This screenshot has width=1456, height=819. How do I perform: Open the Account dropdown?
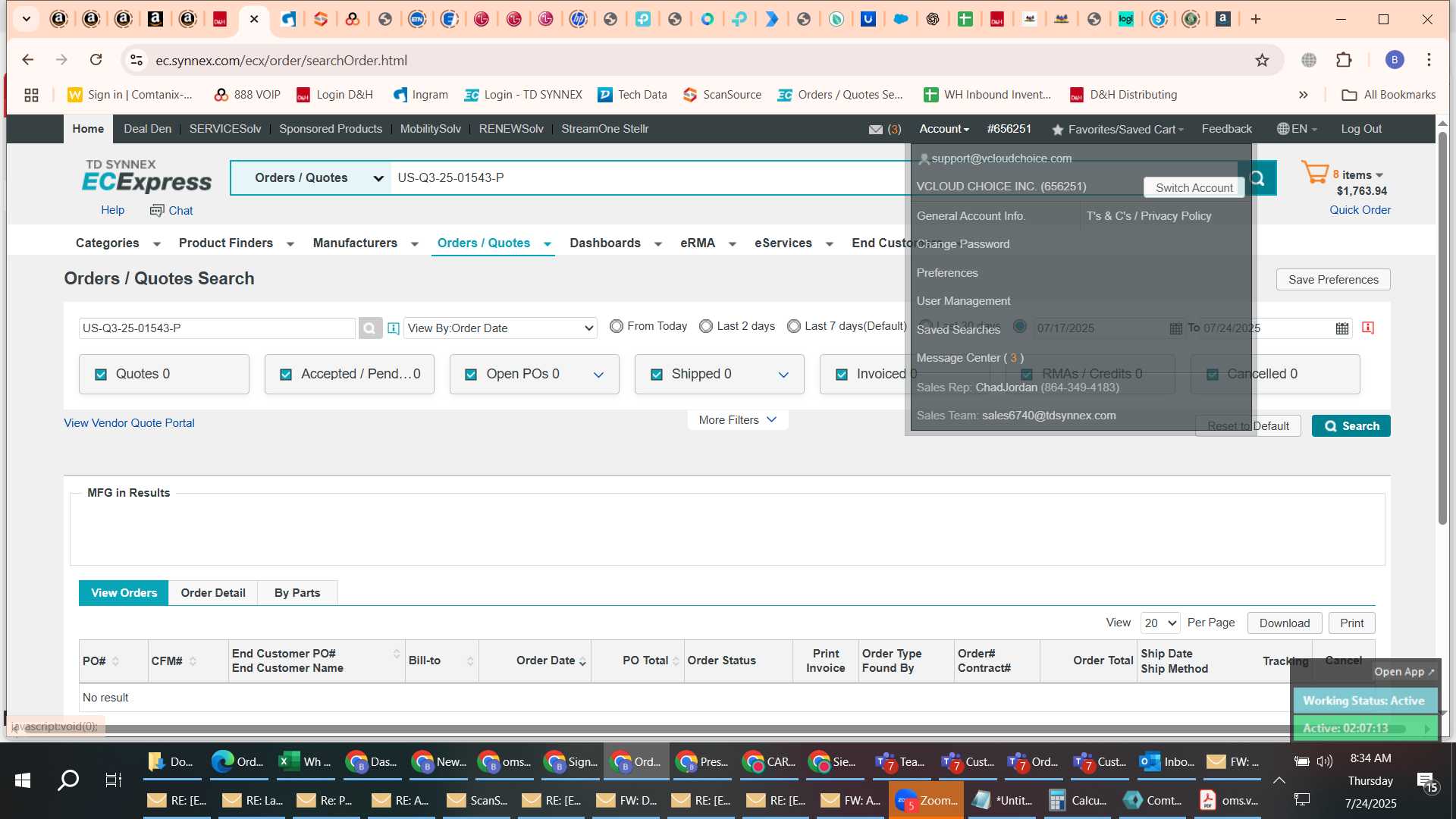[944, 129]
